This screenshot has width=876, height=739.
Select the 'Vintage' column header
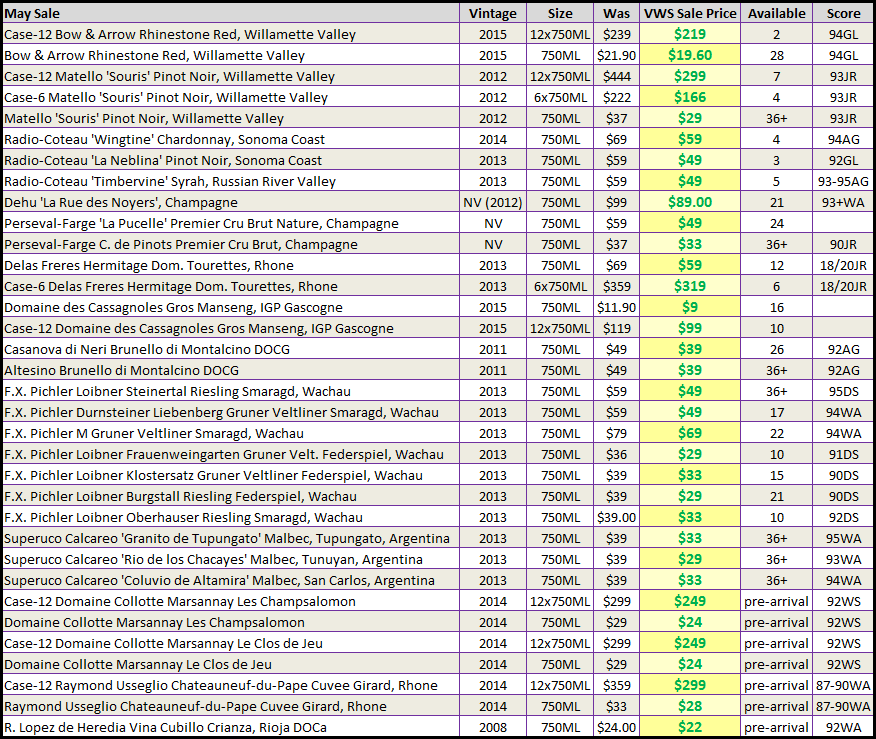(493, 13)
